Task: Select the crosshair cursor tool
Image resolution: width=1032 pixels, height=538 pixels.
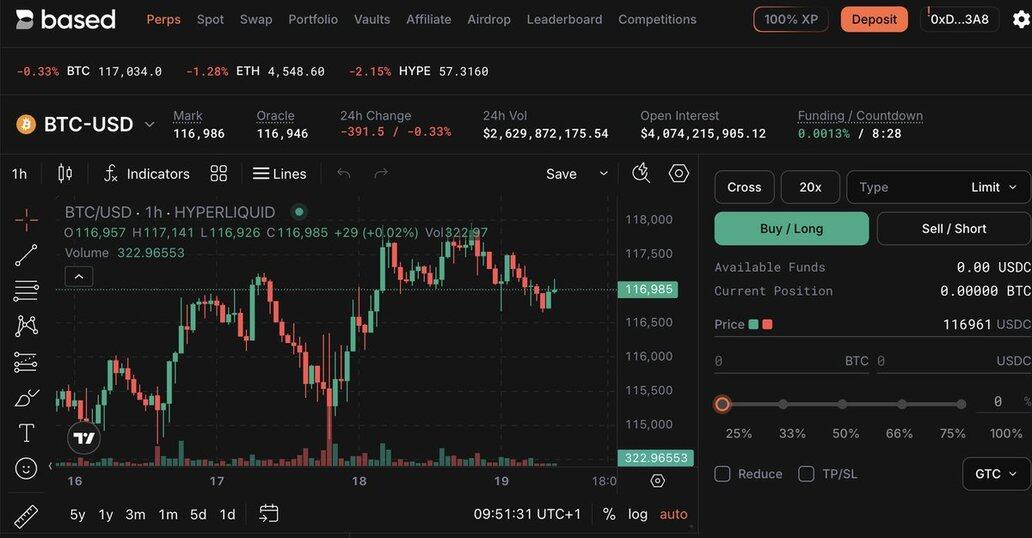Action: coord(26,220)
